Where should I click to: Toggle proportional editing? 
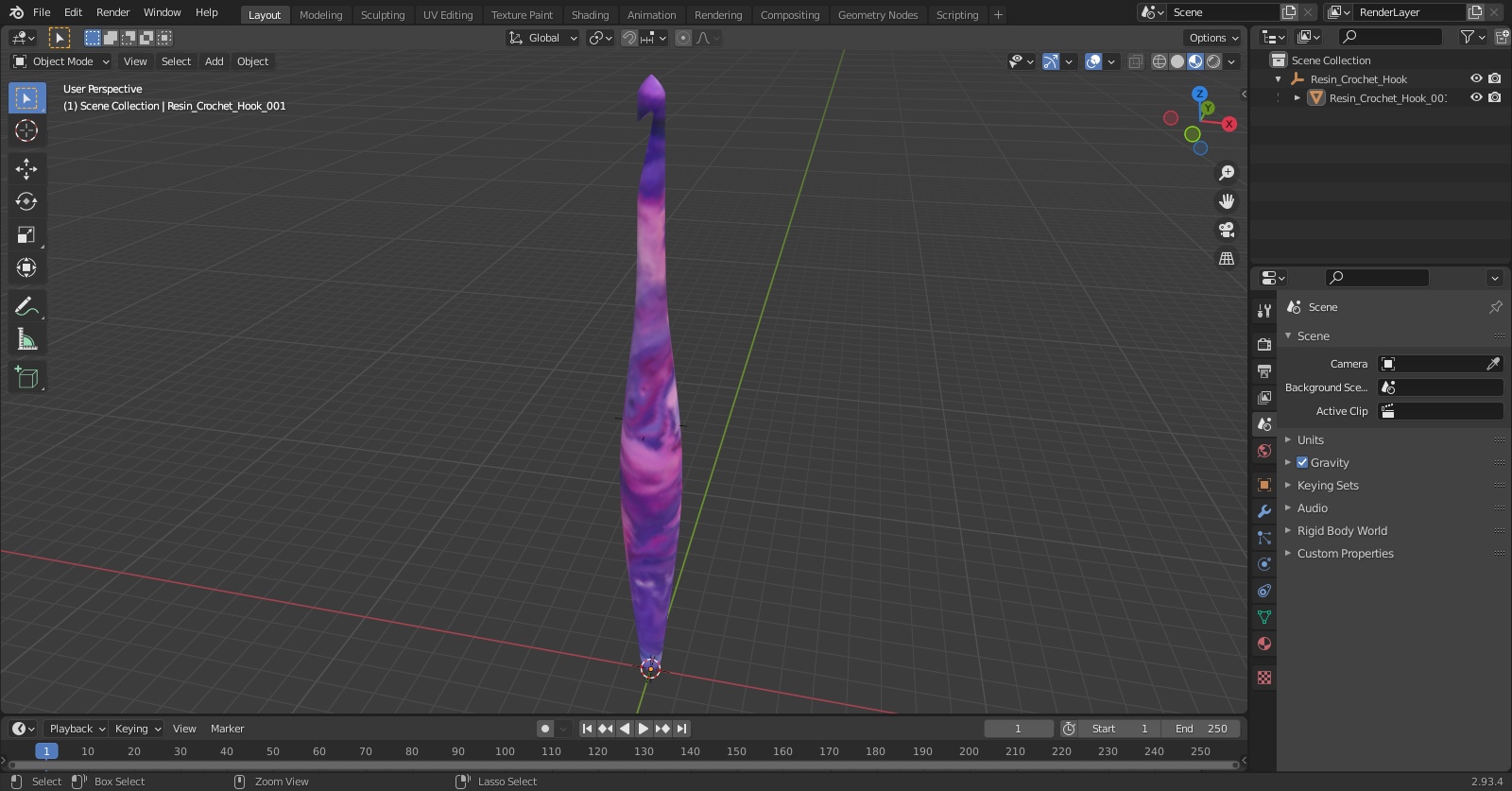click(683, 38)
